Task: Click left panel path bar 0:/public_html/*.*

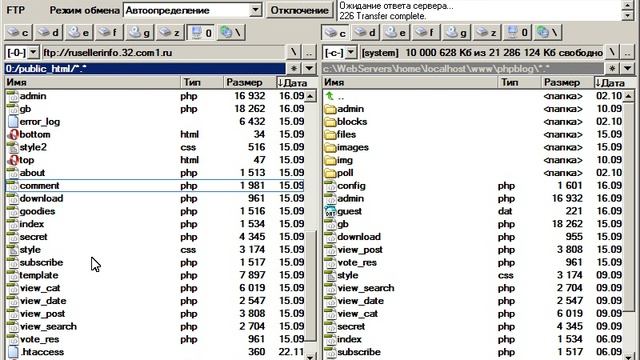Action: pyautogui.click(x=145, y=69)
